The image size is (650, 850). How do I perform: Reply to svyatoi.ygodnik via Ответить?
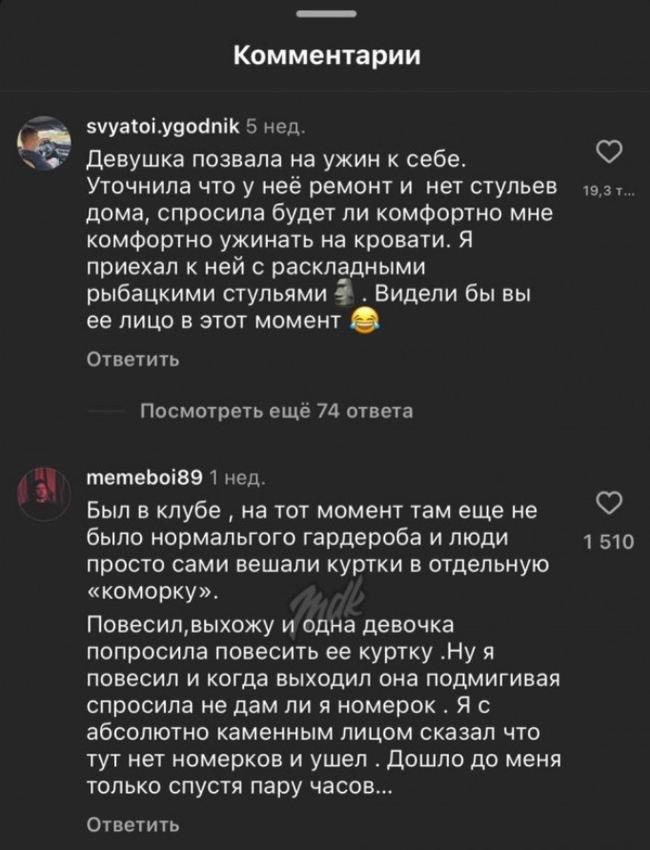[133, 360]
